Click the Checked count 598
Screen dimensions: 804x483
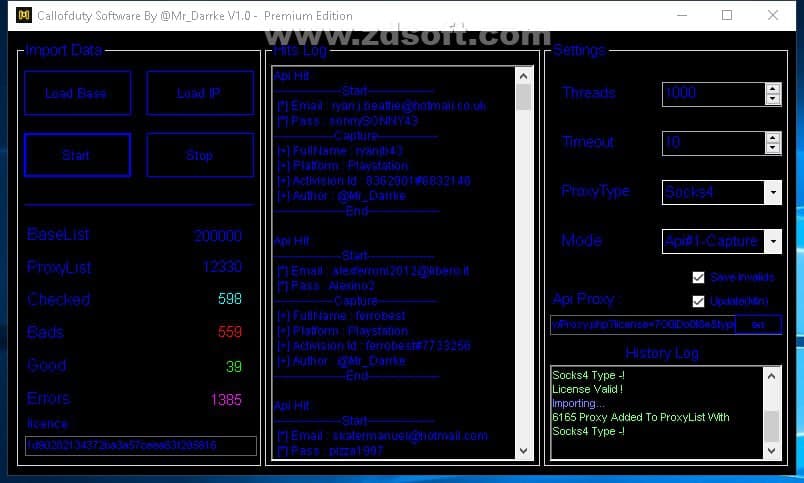point(230,299)
